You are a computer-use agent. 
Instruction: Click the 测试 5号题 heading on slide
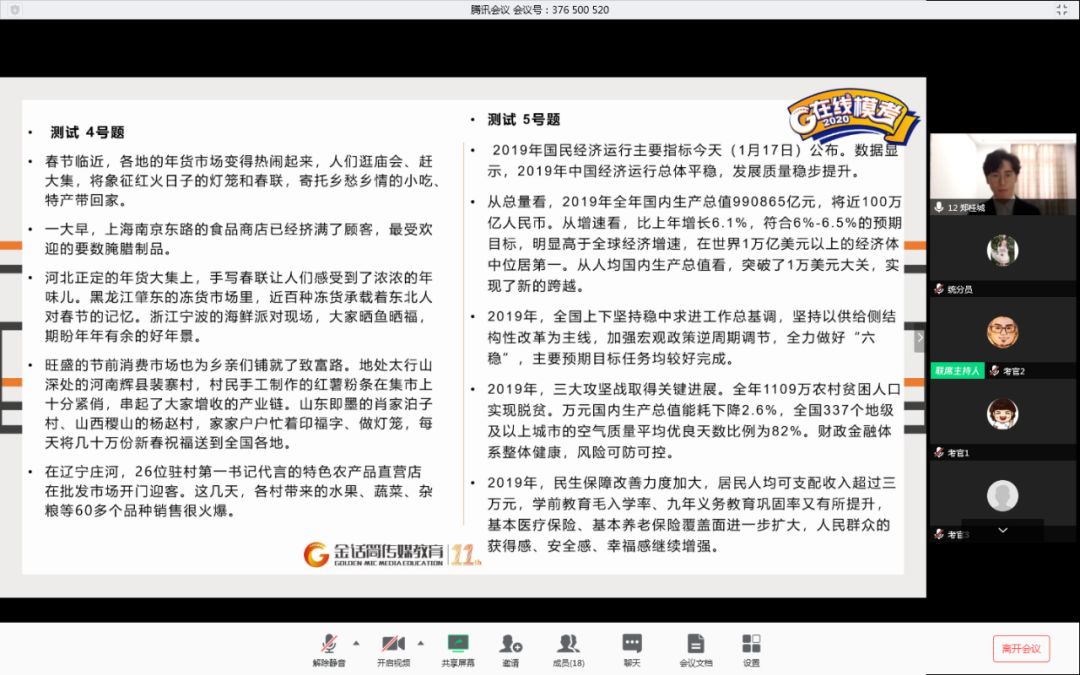524,120
